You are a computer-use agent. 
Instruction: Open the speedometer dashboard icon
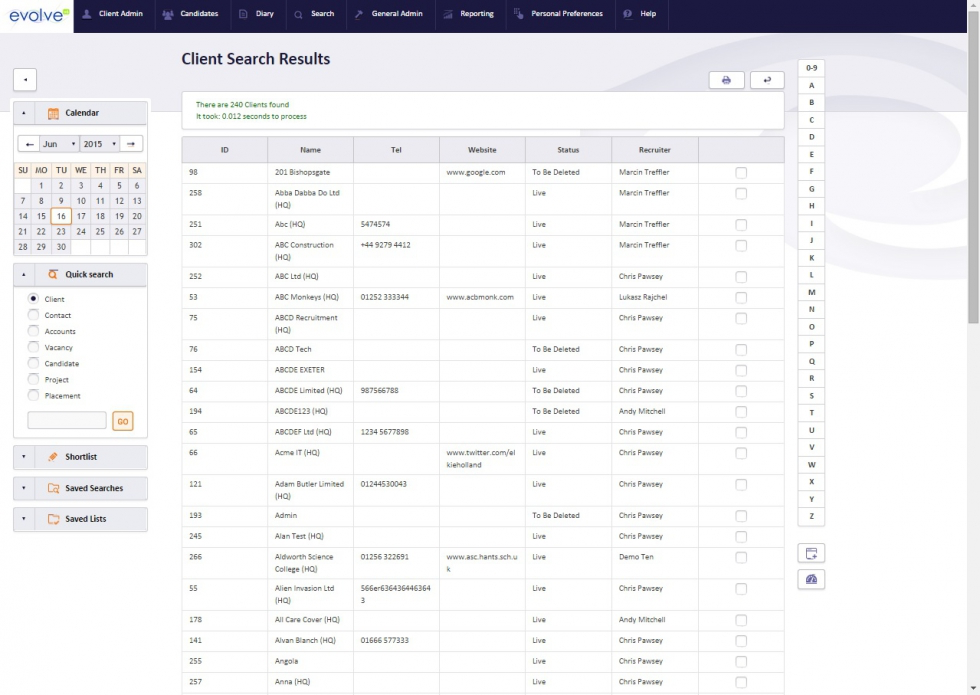coord(810,578)
